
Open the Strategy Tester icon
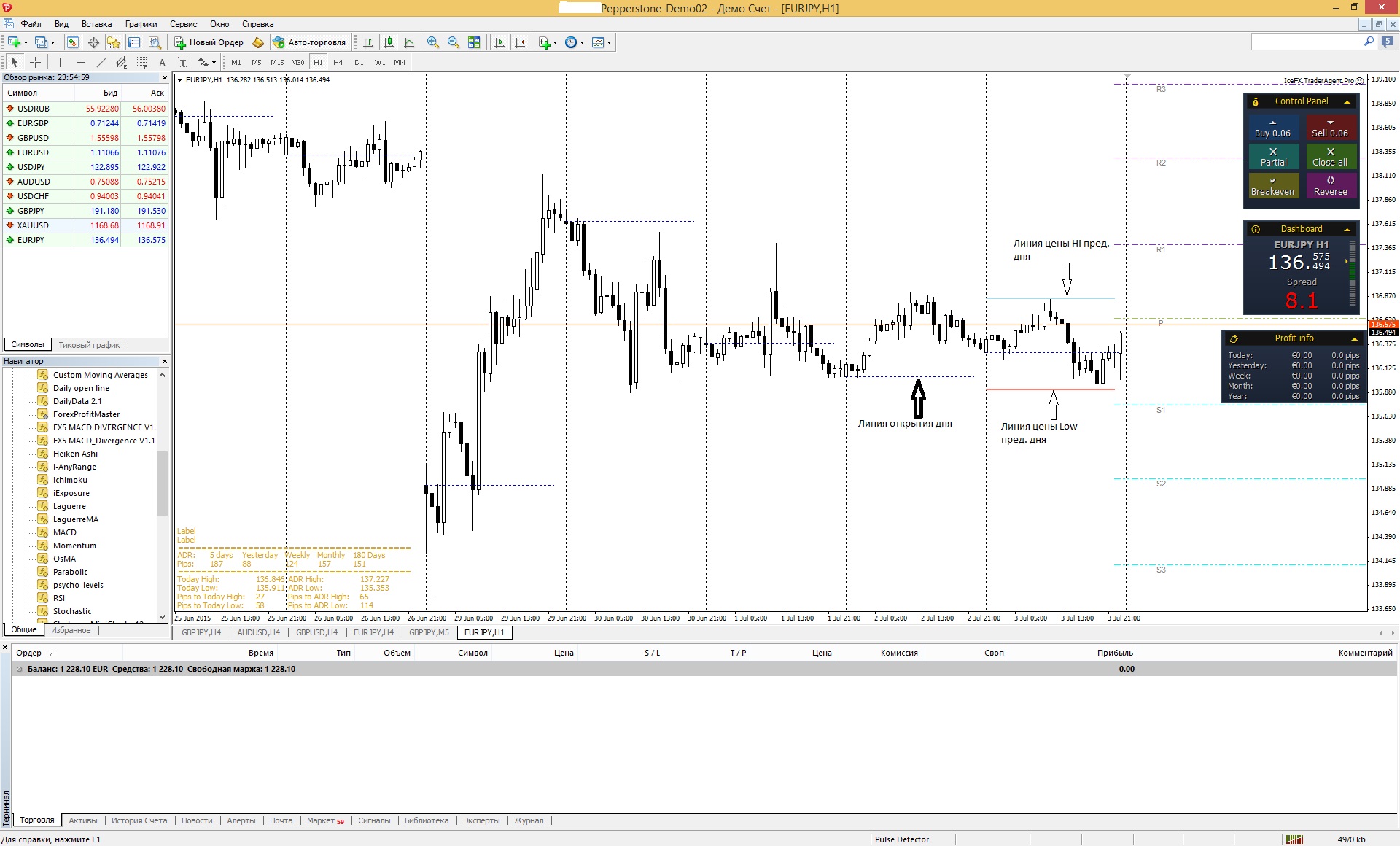[155, 42]
